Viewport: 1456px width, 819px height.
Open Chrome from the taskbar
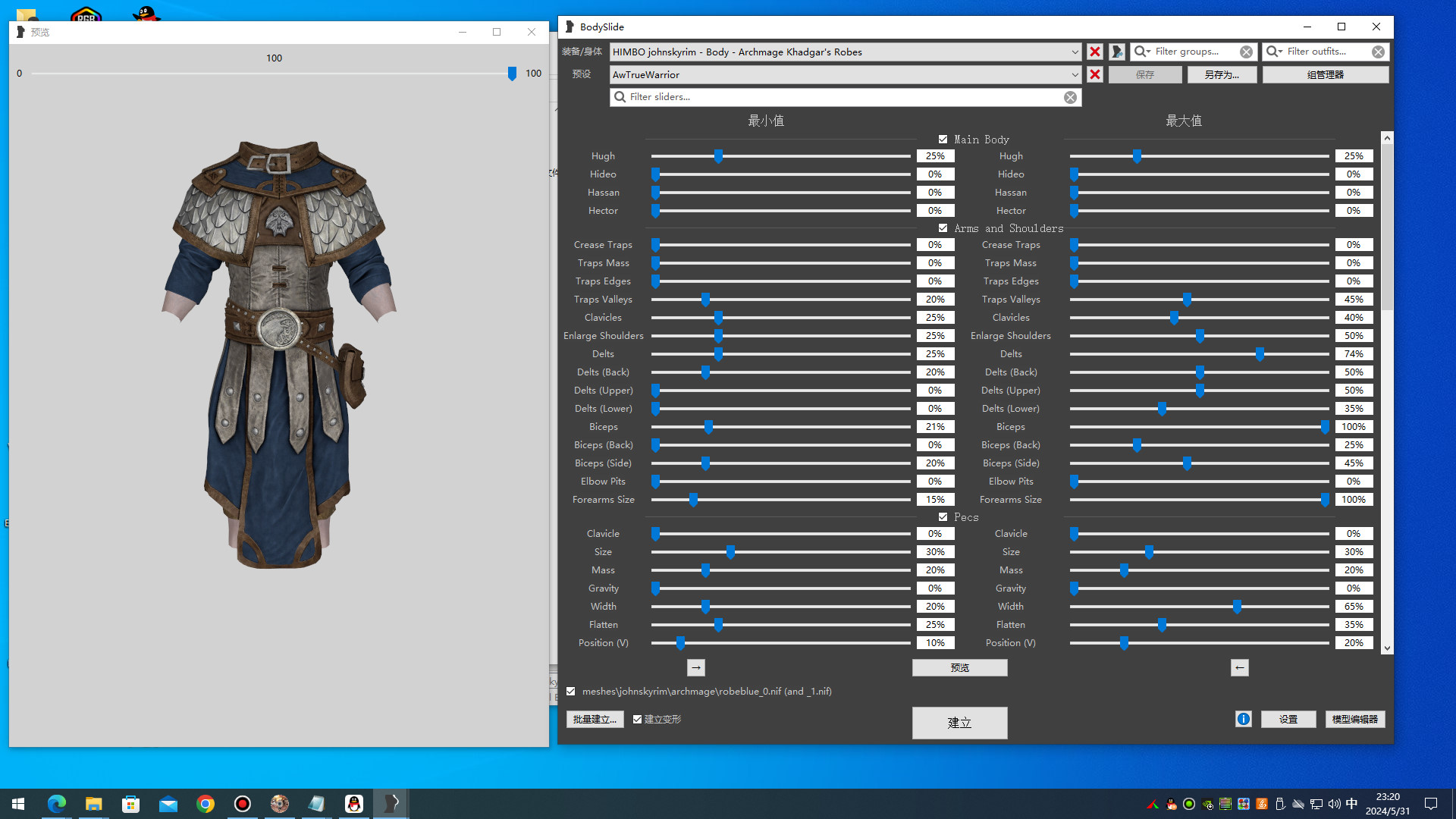tap(206, 804)
